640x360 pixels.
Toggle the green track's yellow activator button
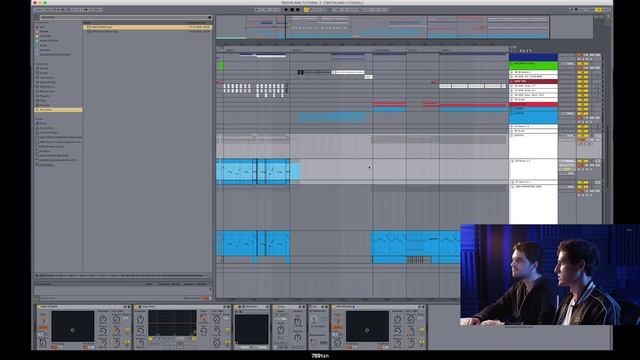pos(583,64)
